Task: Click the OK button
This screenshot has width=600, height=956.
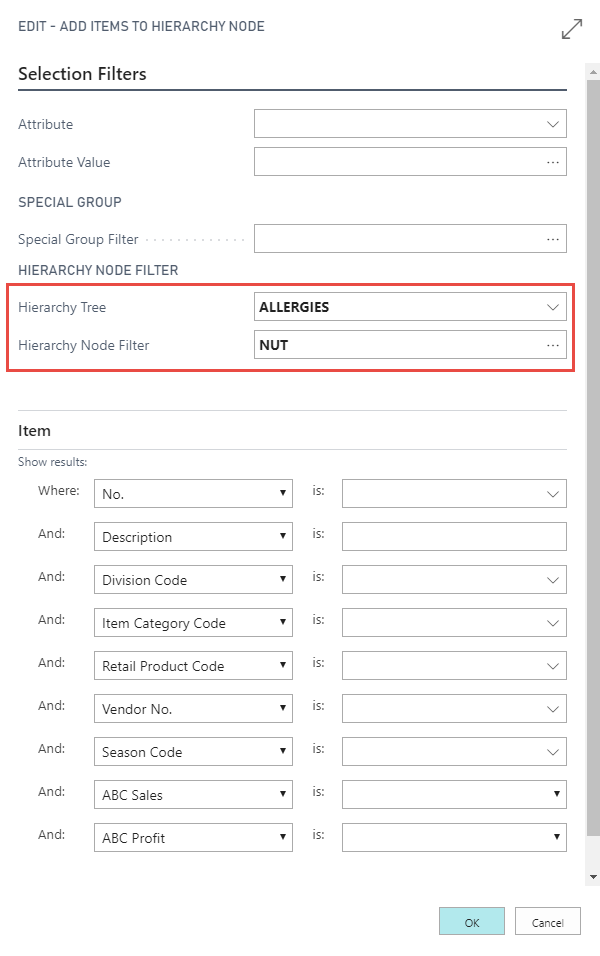Action: (x=472, y=922)
